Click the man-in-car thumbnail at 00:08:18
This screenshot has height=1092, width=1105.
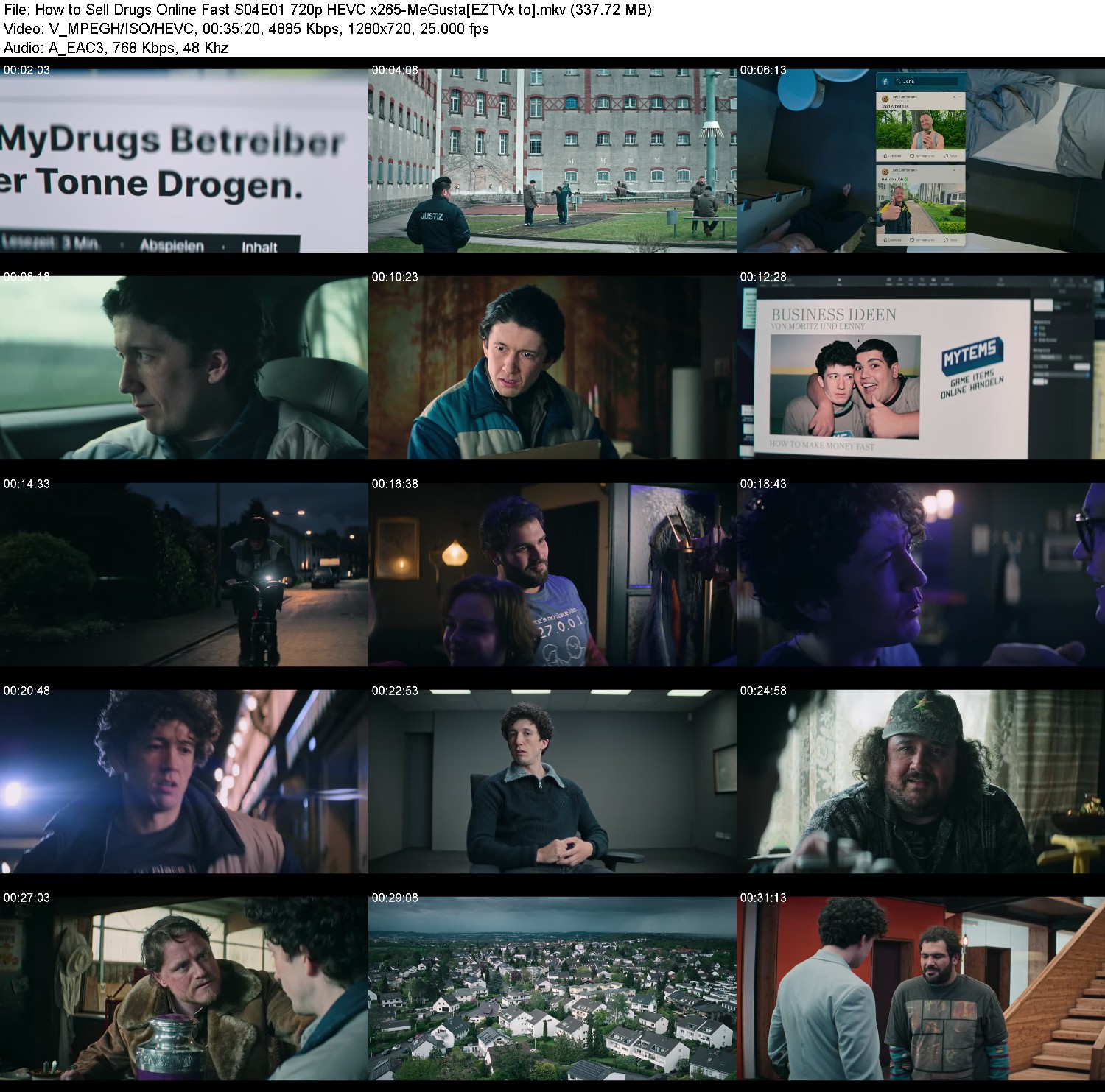(184, 367)
